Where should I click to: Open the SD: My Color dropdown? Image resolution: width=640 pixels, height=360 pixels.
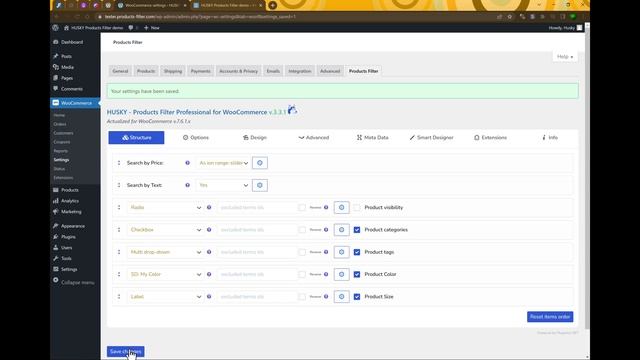pos(165,274)
